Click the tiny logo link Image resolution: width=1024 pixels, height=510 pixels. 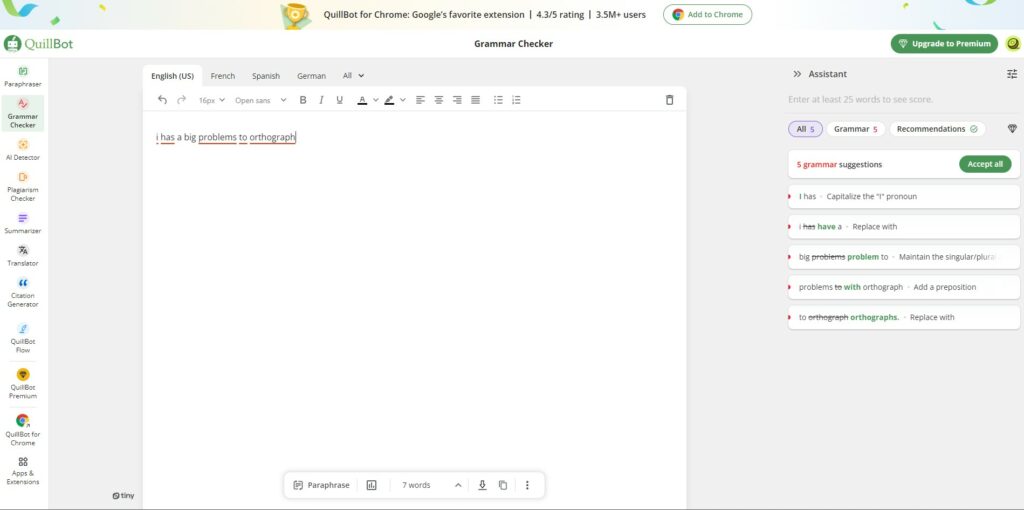point(123,496)
